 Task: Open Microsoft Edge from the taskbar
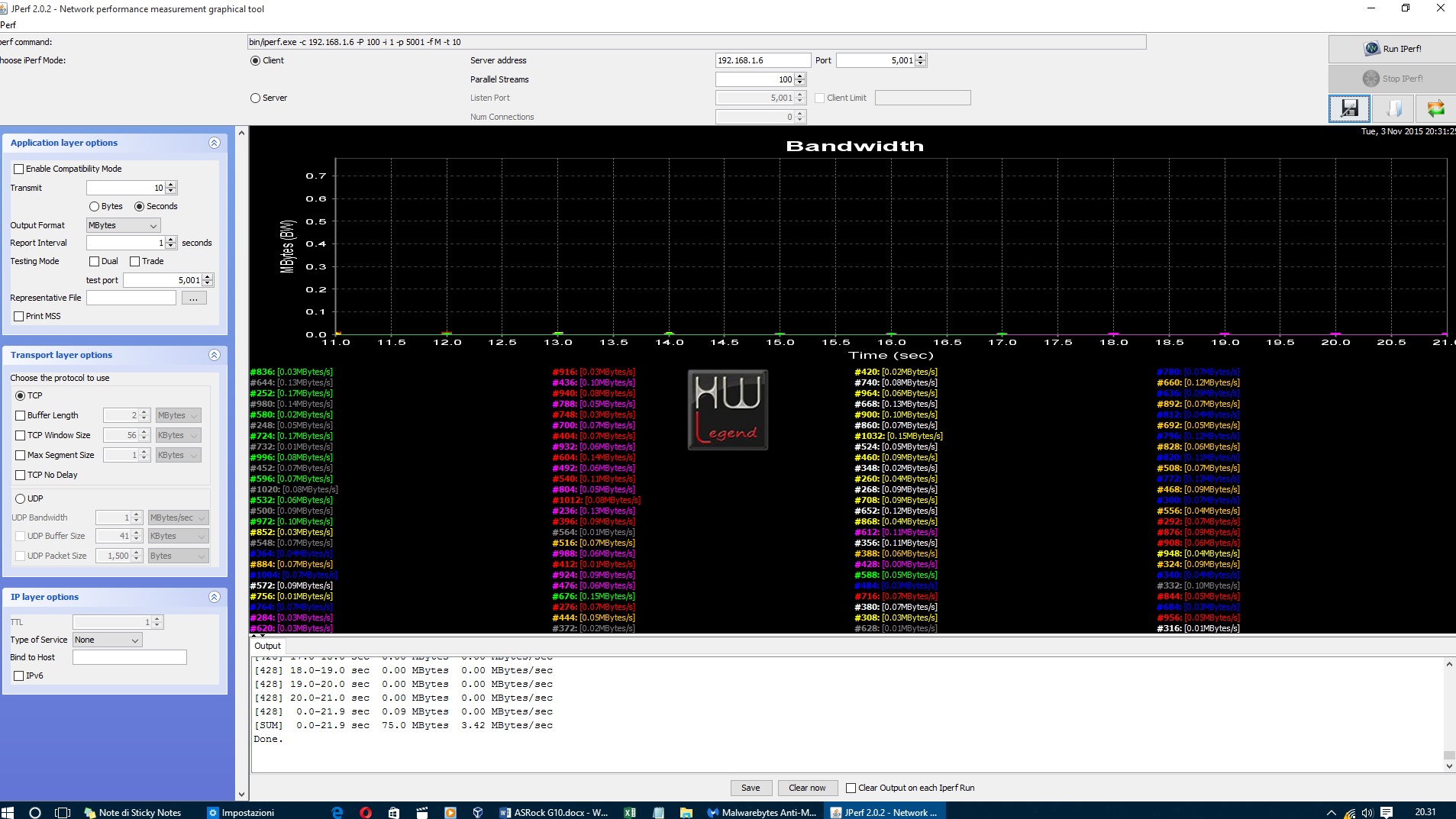tap(337, 812)
